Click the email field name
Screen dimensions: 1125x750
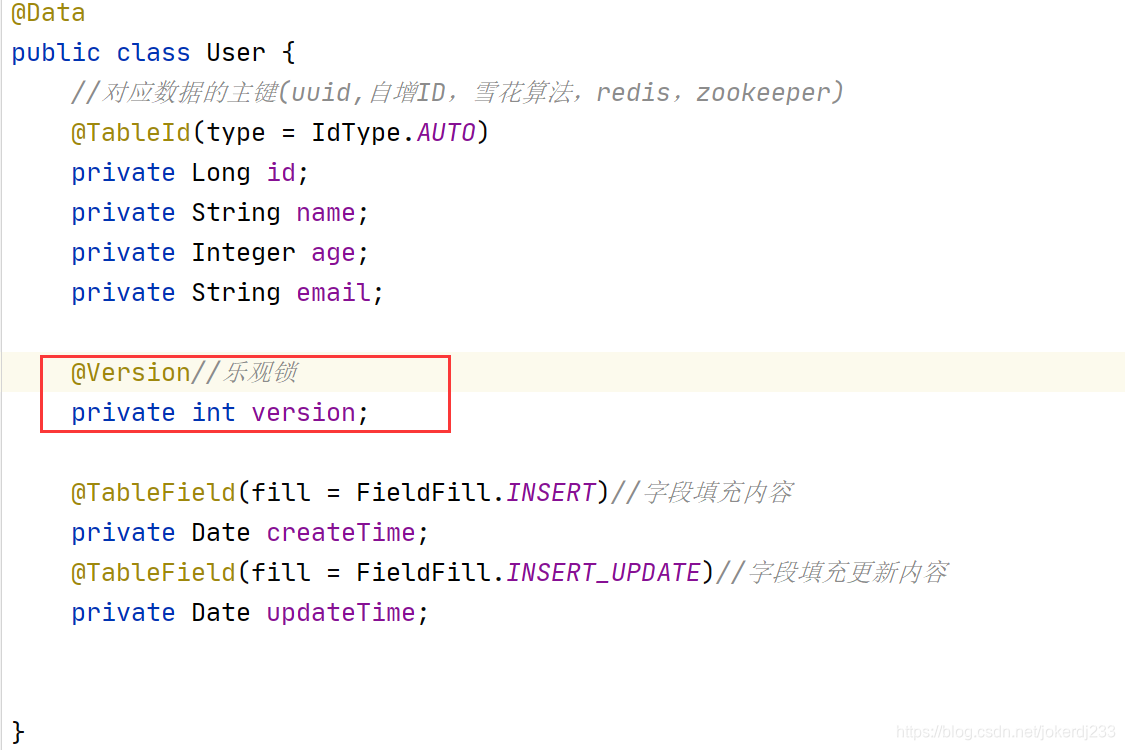pyautogui.click(x=334, y=293)
